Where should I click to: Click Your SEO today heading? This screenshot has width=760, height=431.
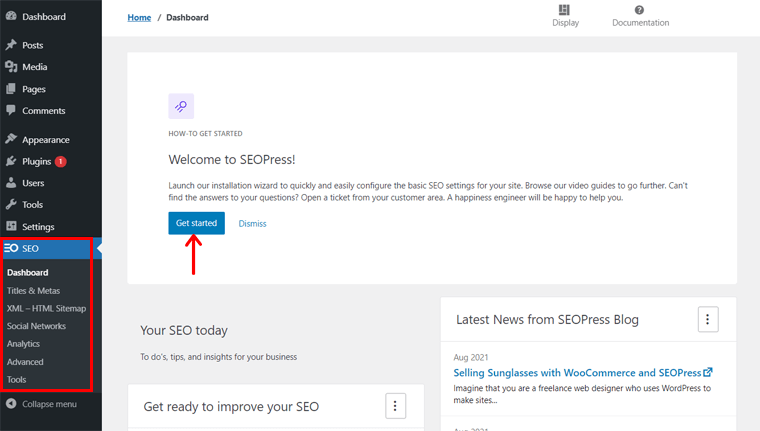(184, 330)
